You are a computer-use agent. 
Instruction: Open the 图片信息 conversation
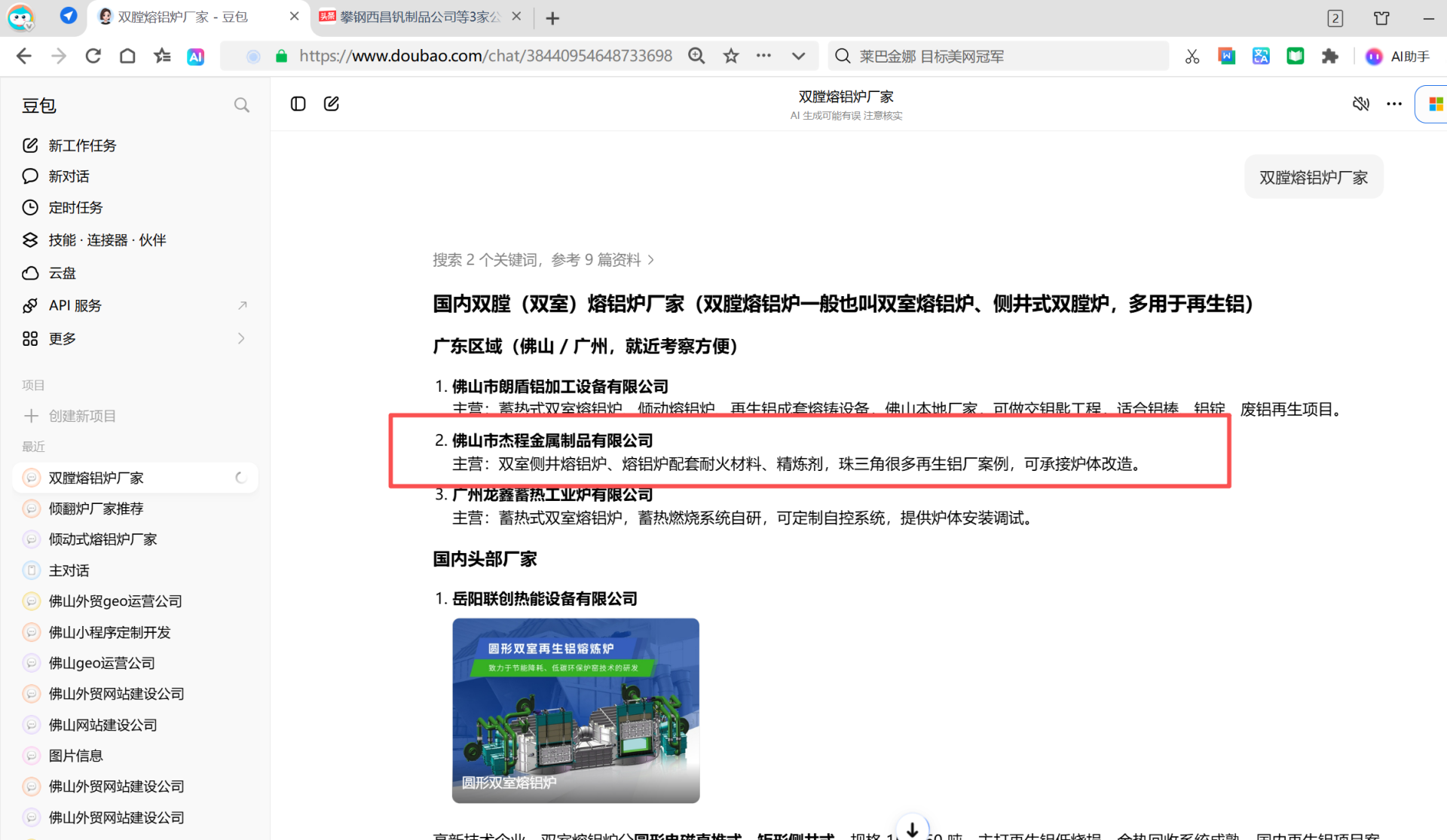136,756
